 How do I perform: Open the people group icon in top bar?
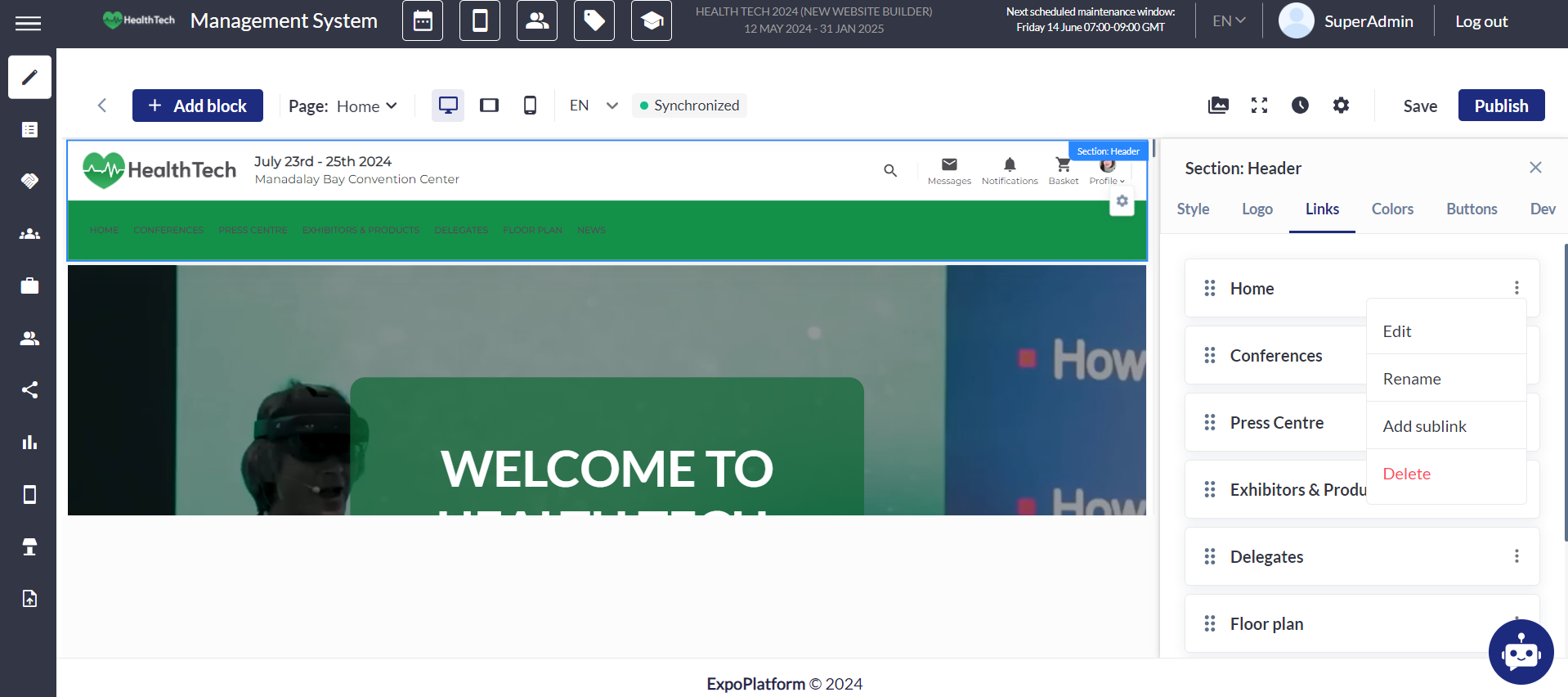pos(537,21)
